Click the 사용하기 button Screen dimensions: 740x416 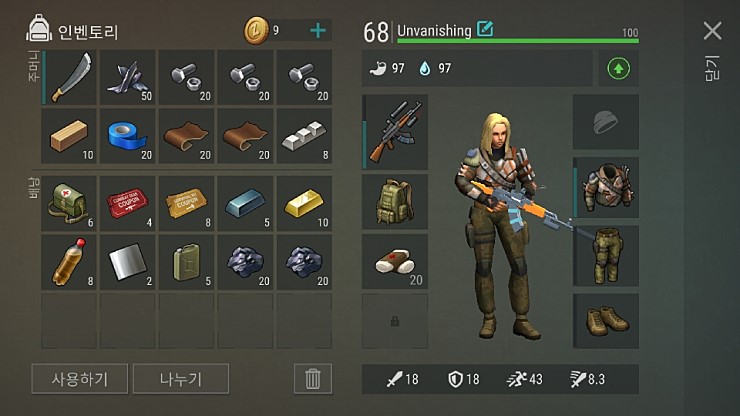(x=79, y=379)
